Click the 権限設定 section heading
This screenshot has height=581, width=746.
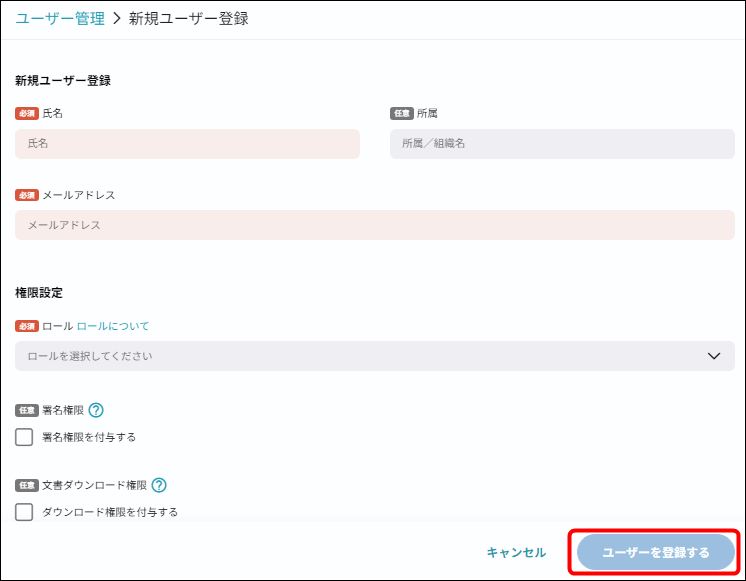[39, 293]
